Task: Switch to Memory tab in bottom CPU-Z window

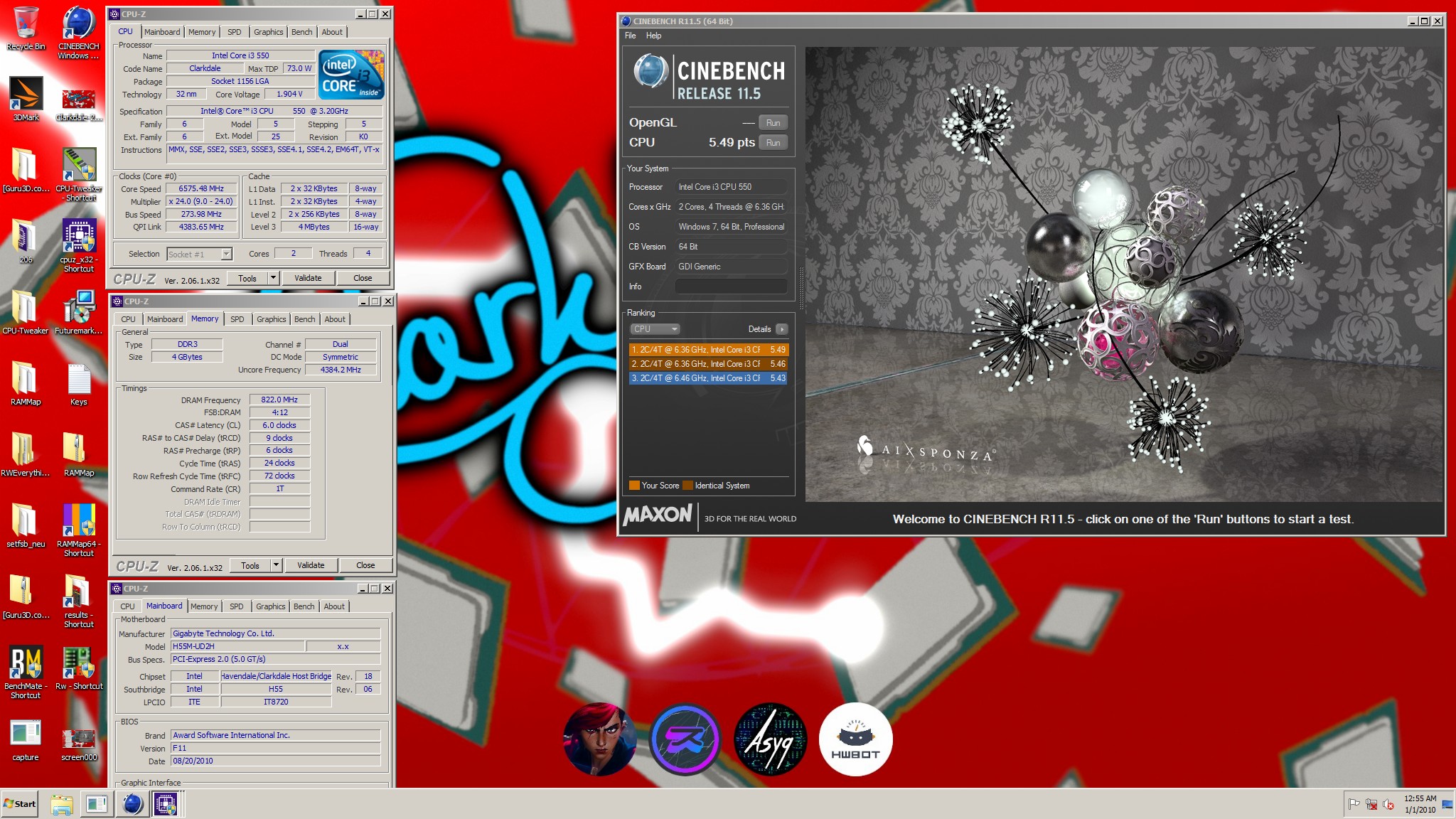Action: point(204,606)
